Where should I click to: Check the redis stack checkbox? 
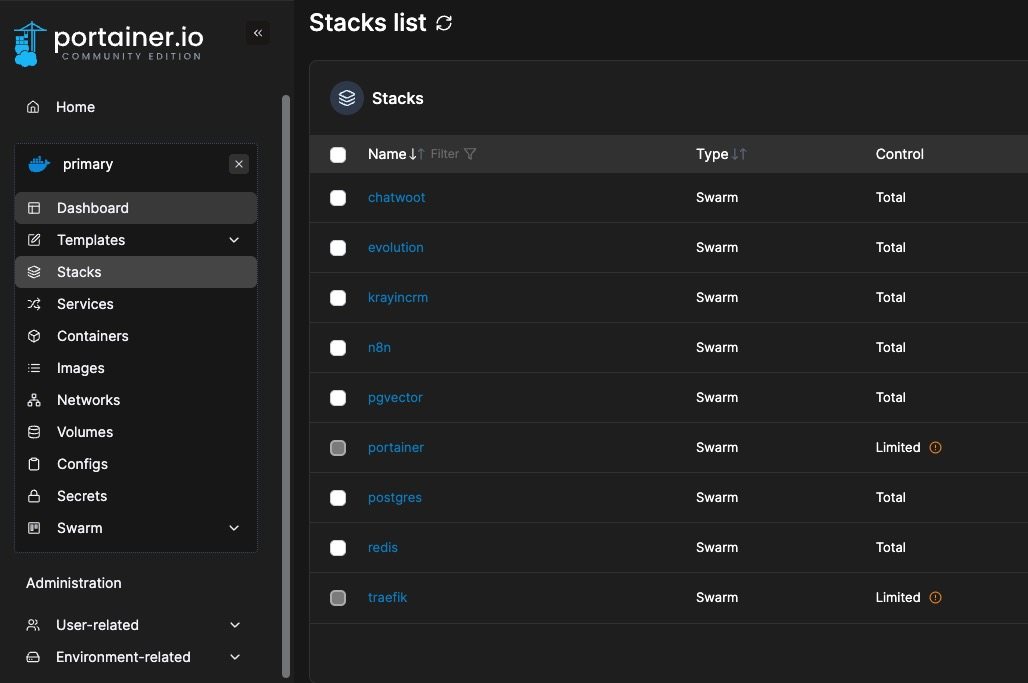click(x=338, y=548)
